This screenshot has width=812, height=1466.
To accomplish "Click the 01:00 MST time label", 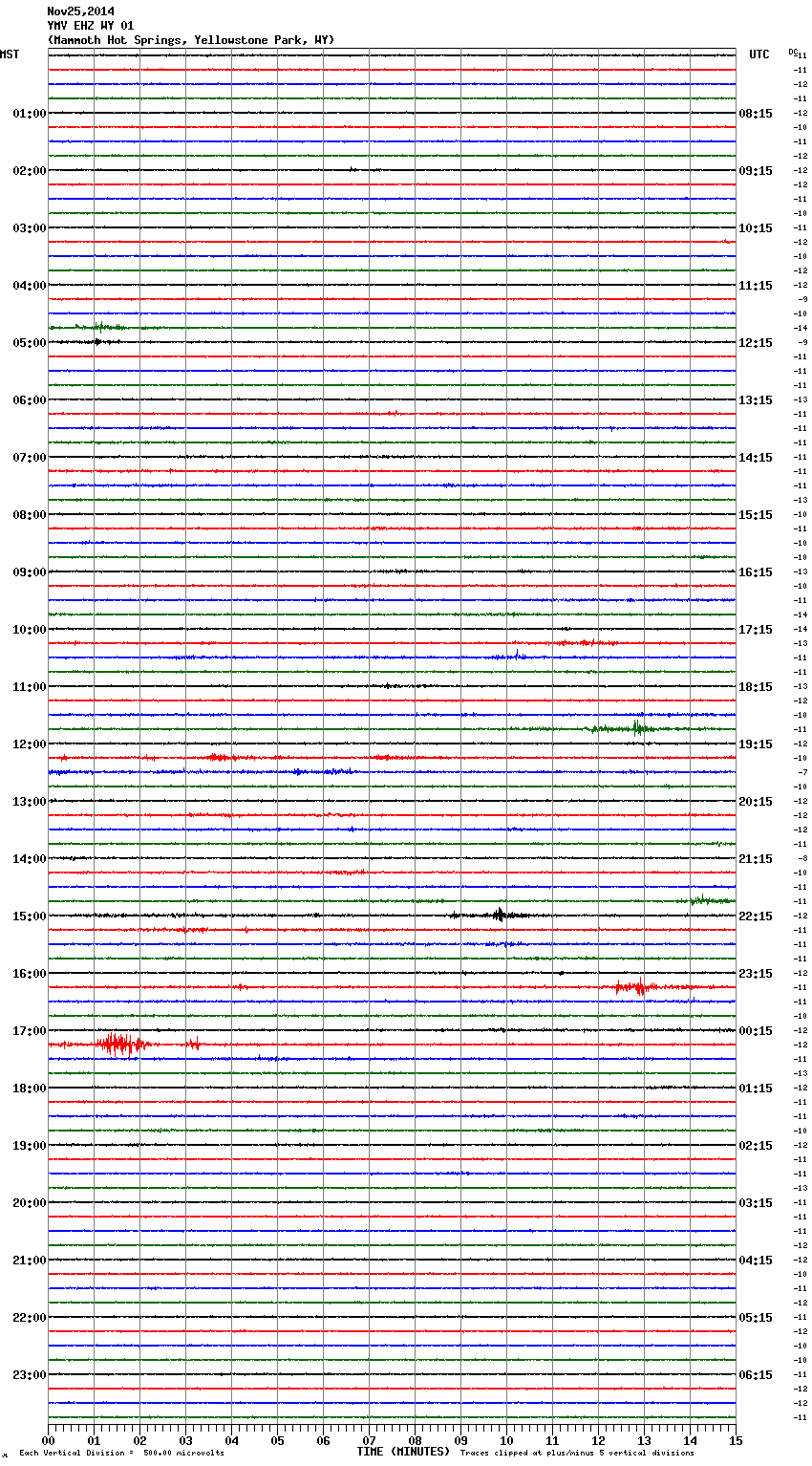I will tap(29, 114).
